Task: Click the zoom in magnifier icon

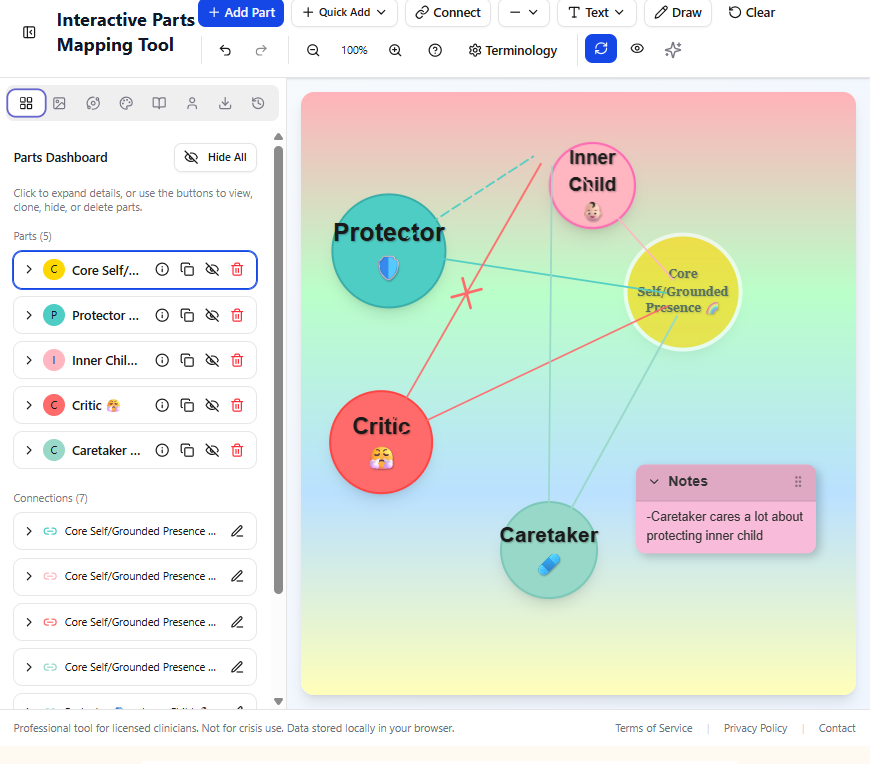Action: [x=394, y=49]
